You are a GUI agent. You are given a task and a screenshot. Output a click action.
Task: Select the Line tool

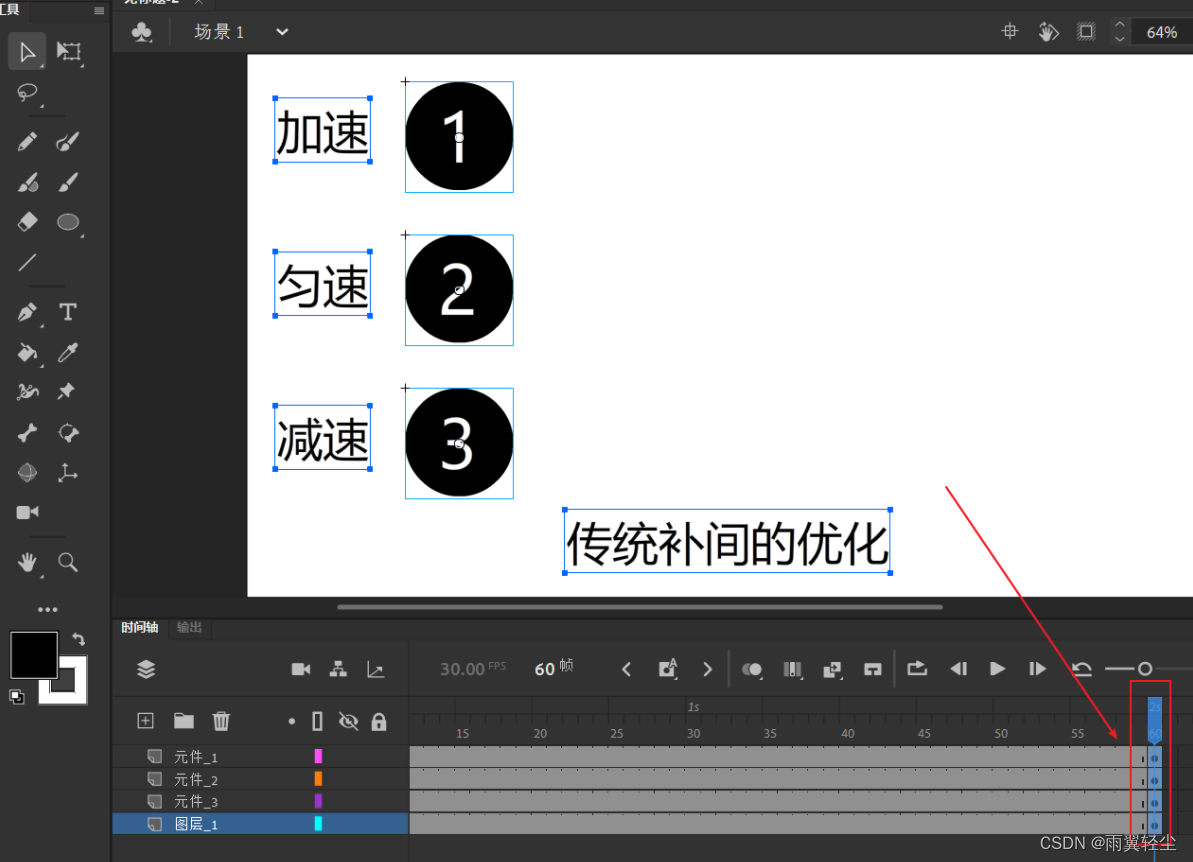point(27,263)
